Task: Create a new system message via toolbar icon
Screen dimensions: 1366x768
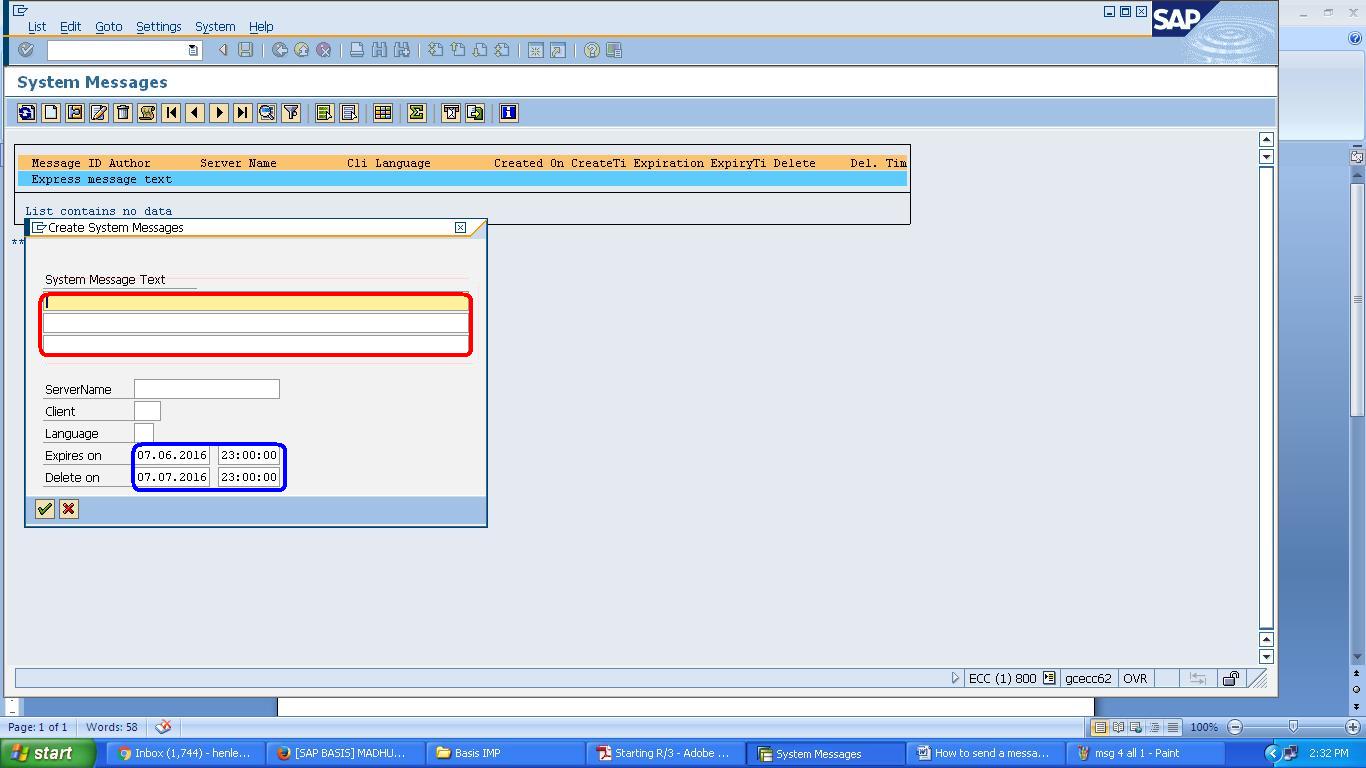Action: pyautogui.click(x=51, y=112)
